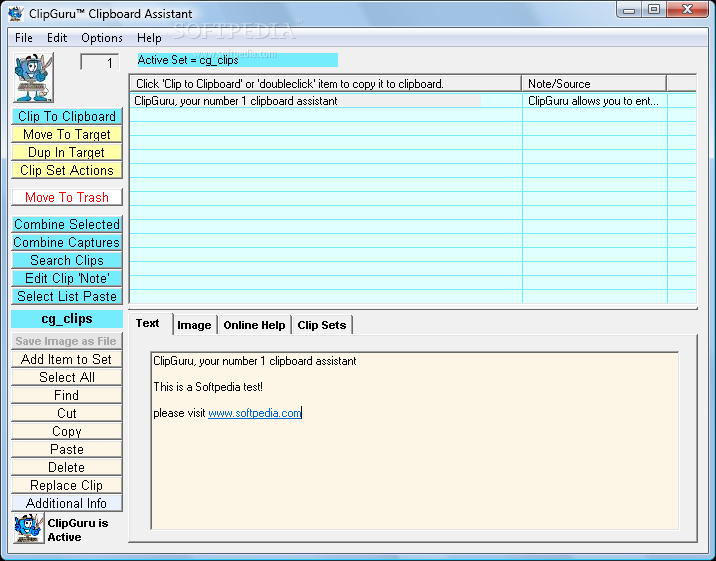Click Select List Paste button
Image resolution: width=716 pixels, height=561 pixels.
click(x=67, y=296)
